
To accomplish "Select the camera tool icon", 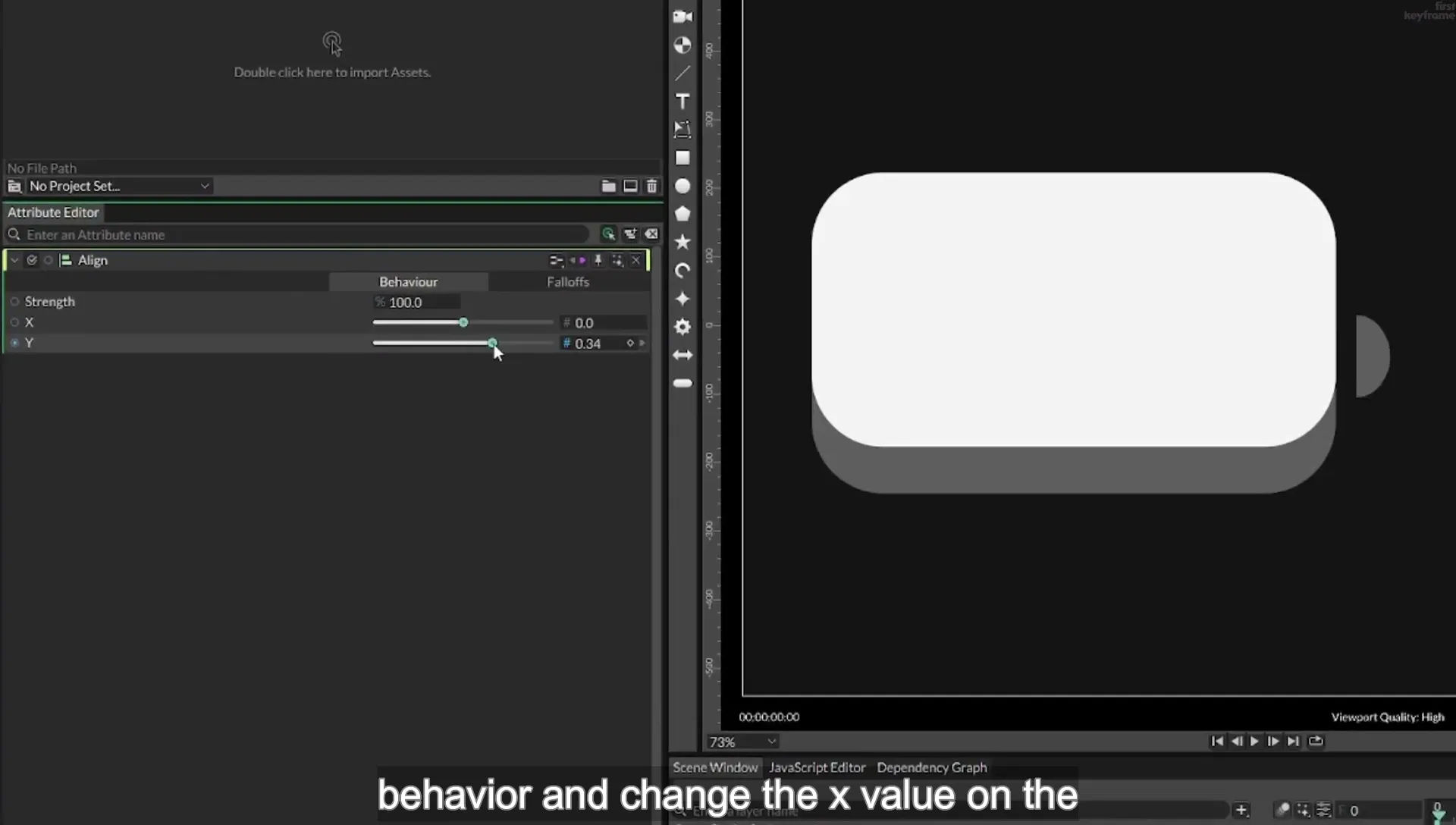I will pos(682,17).
